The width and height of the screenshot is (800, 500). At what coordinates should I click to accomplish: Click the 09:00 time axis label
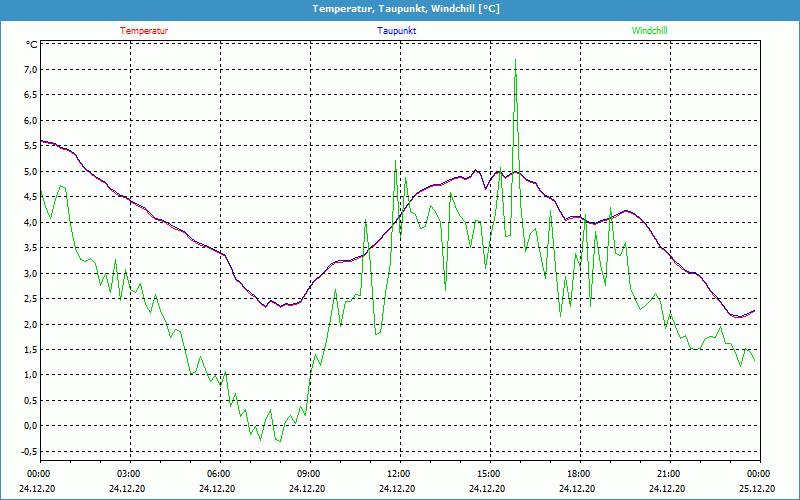307,474
